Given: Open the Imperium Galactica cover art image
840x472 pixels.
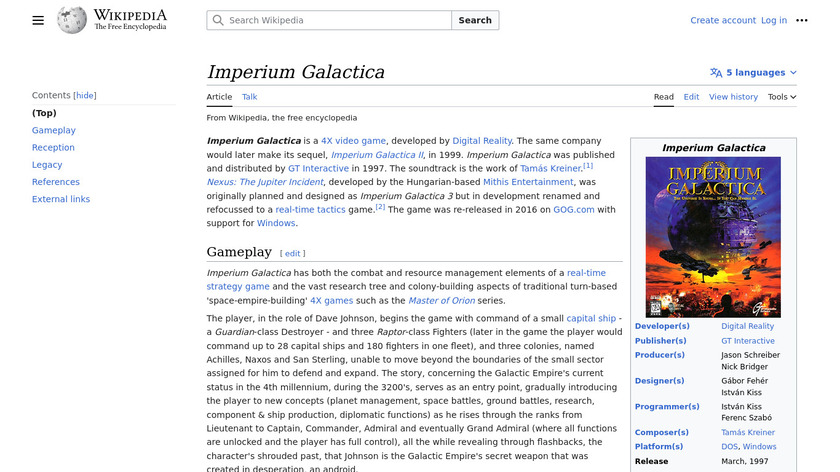Looking at the screenshot, I should coord(713,237).
